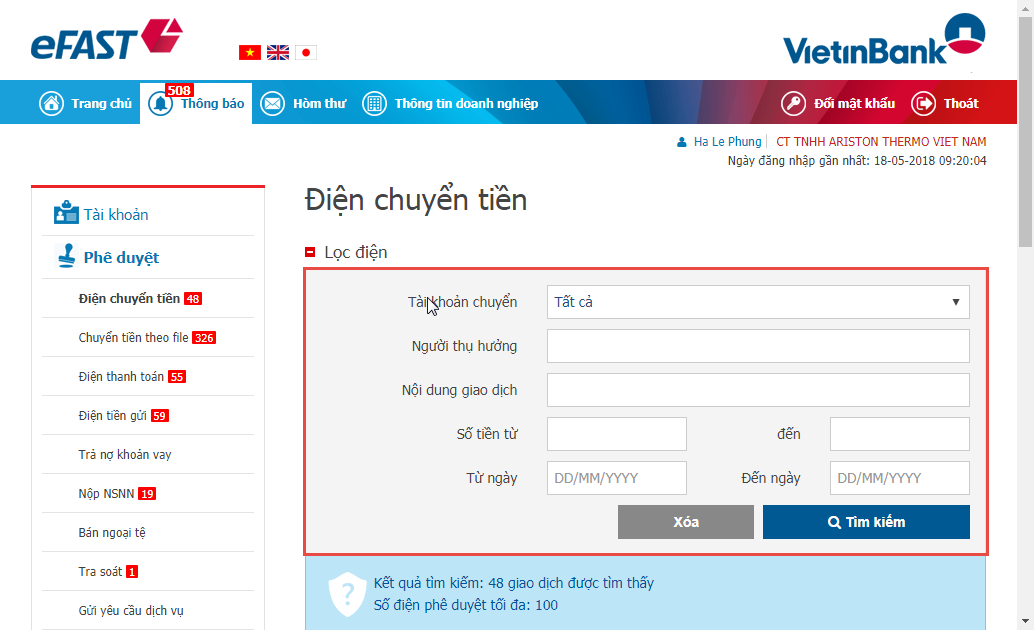This screenshot has height=630, width=1034.
Task: Select Điện tiền gửi in sidebar
Action: coord(112,416)
